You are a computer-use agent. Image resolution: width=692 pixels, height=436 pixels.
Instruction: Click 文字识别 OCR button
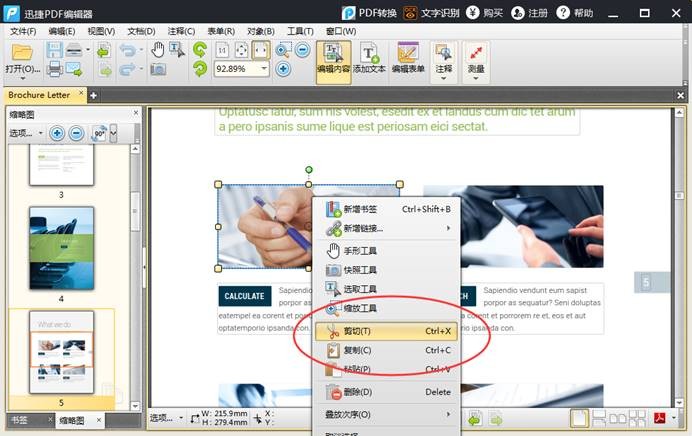pyautogui.click(x=431, y=13)
